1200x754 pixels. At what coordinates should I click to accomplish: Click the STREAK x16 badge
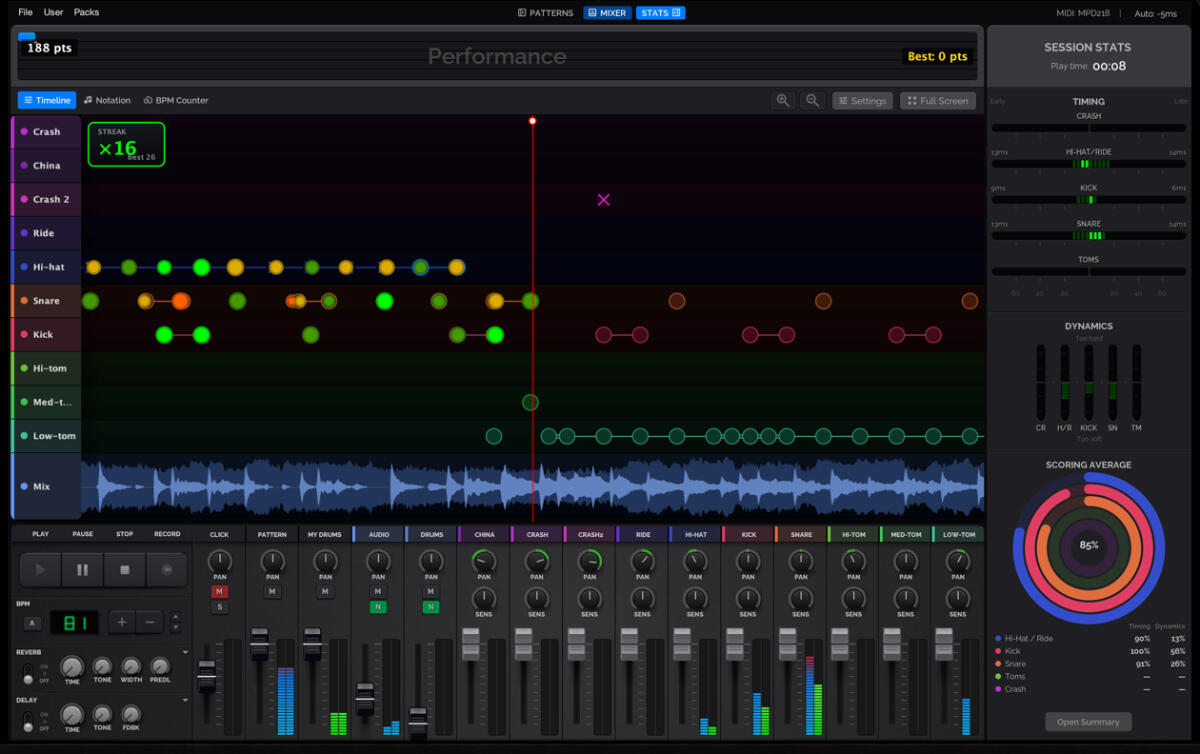pos(126,144)
